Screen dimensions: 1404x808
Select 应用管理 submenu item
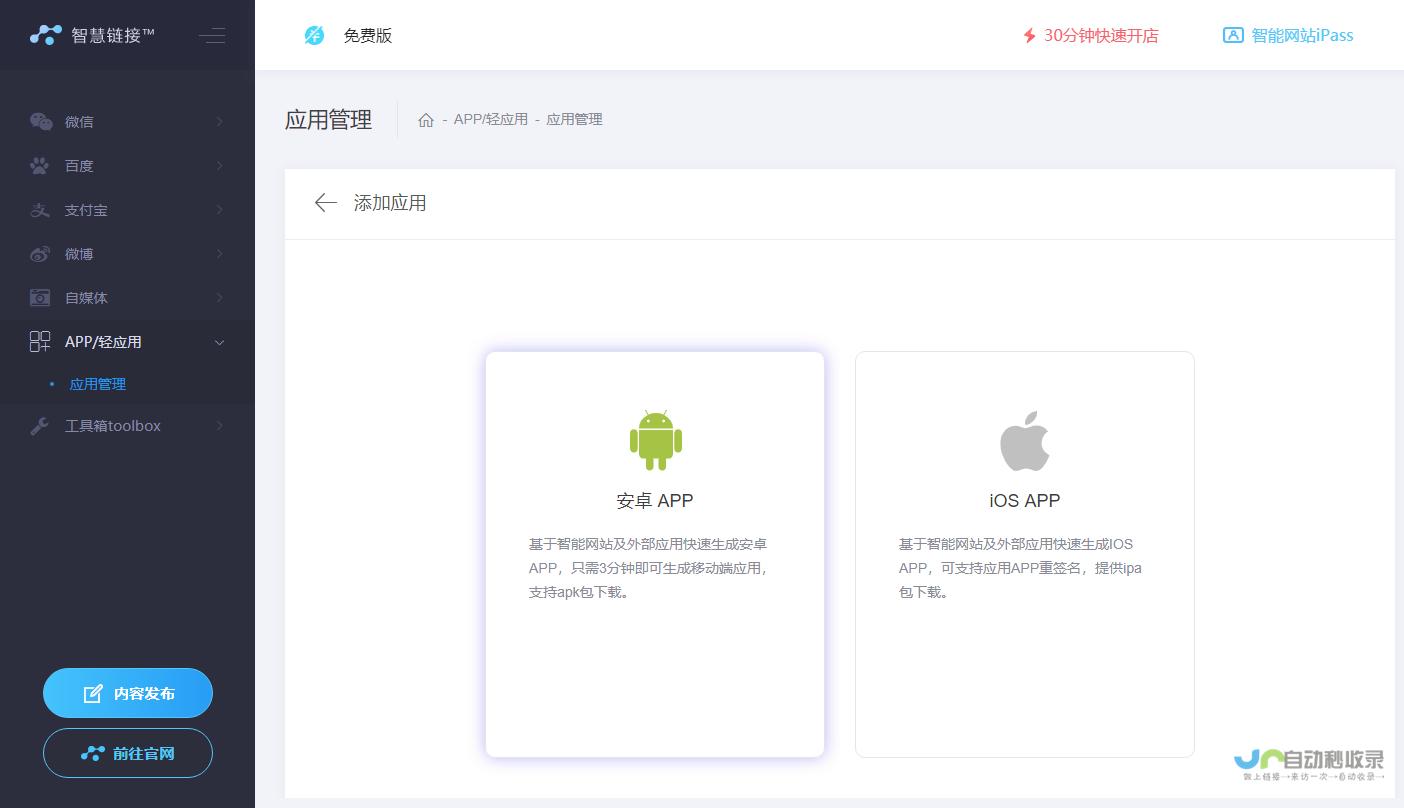(x=98, y=384)
